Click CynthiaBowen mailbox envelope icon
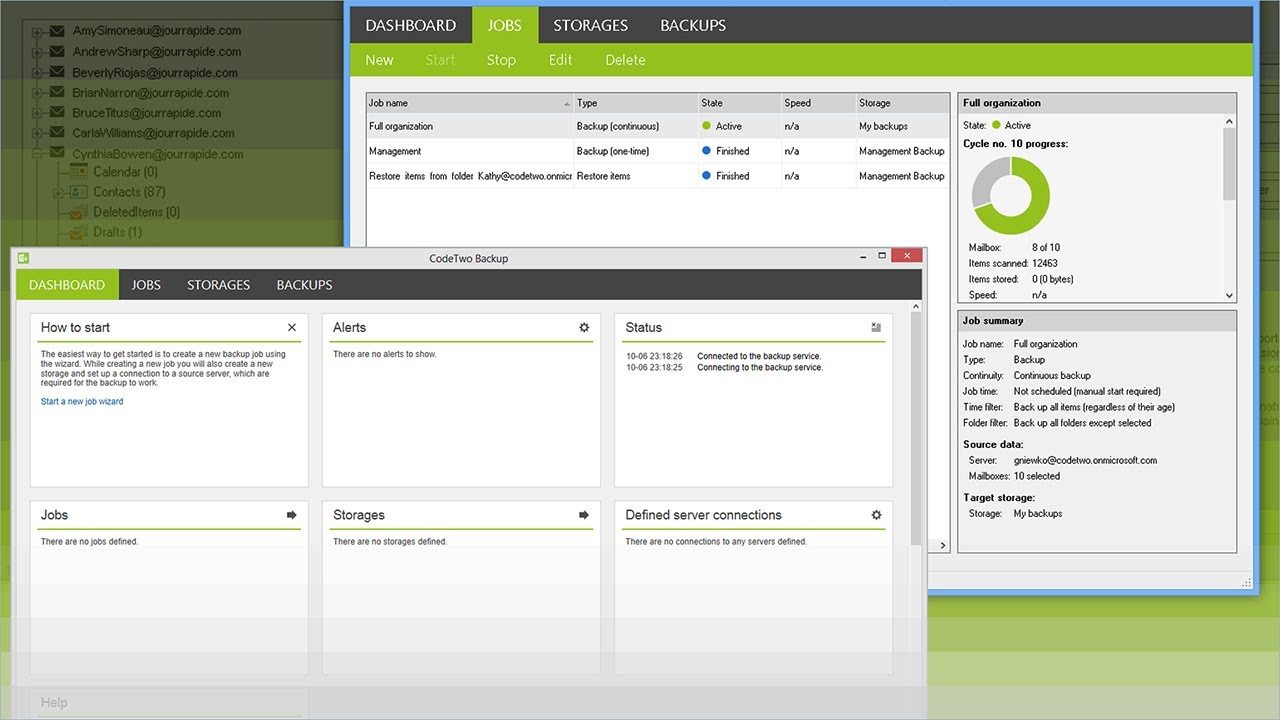 click(57, 154)
